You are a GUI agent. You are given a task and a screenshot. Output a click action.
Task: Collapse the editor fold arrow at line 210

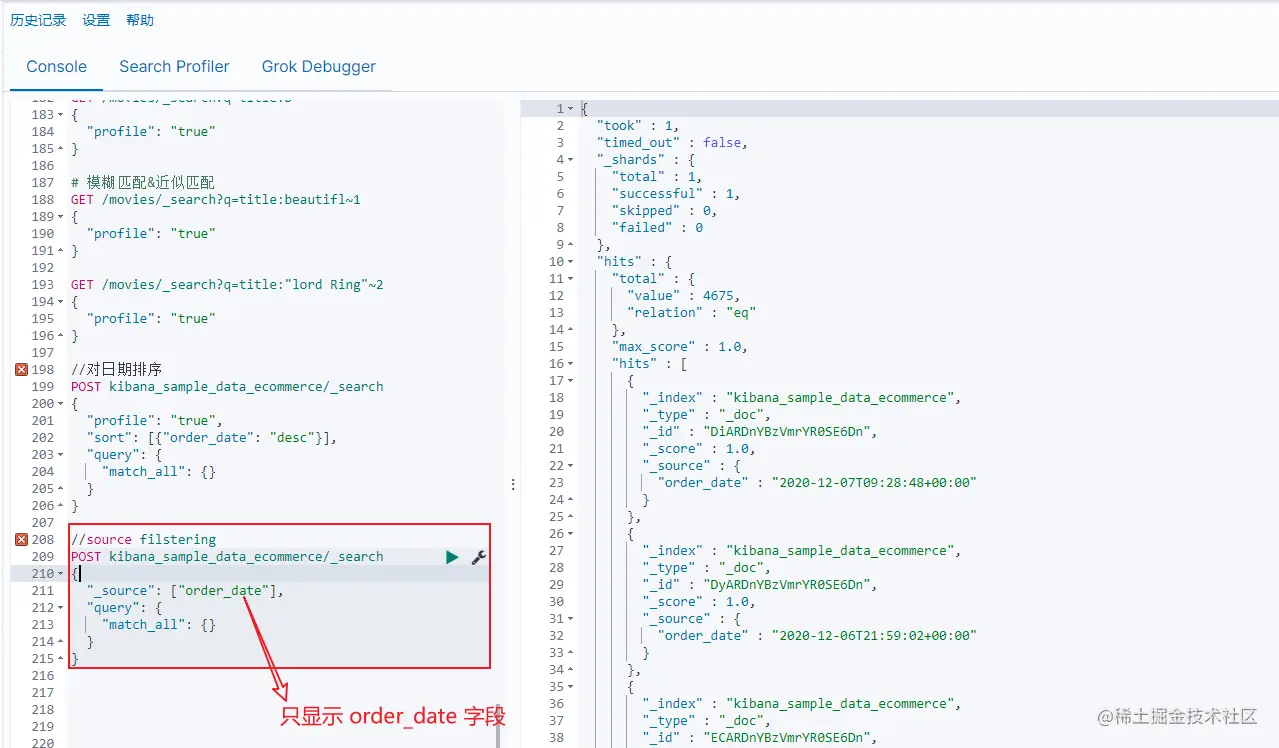click(61, 574)
